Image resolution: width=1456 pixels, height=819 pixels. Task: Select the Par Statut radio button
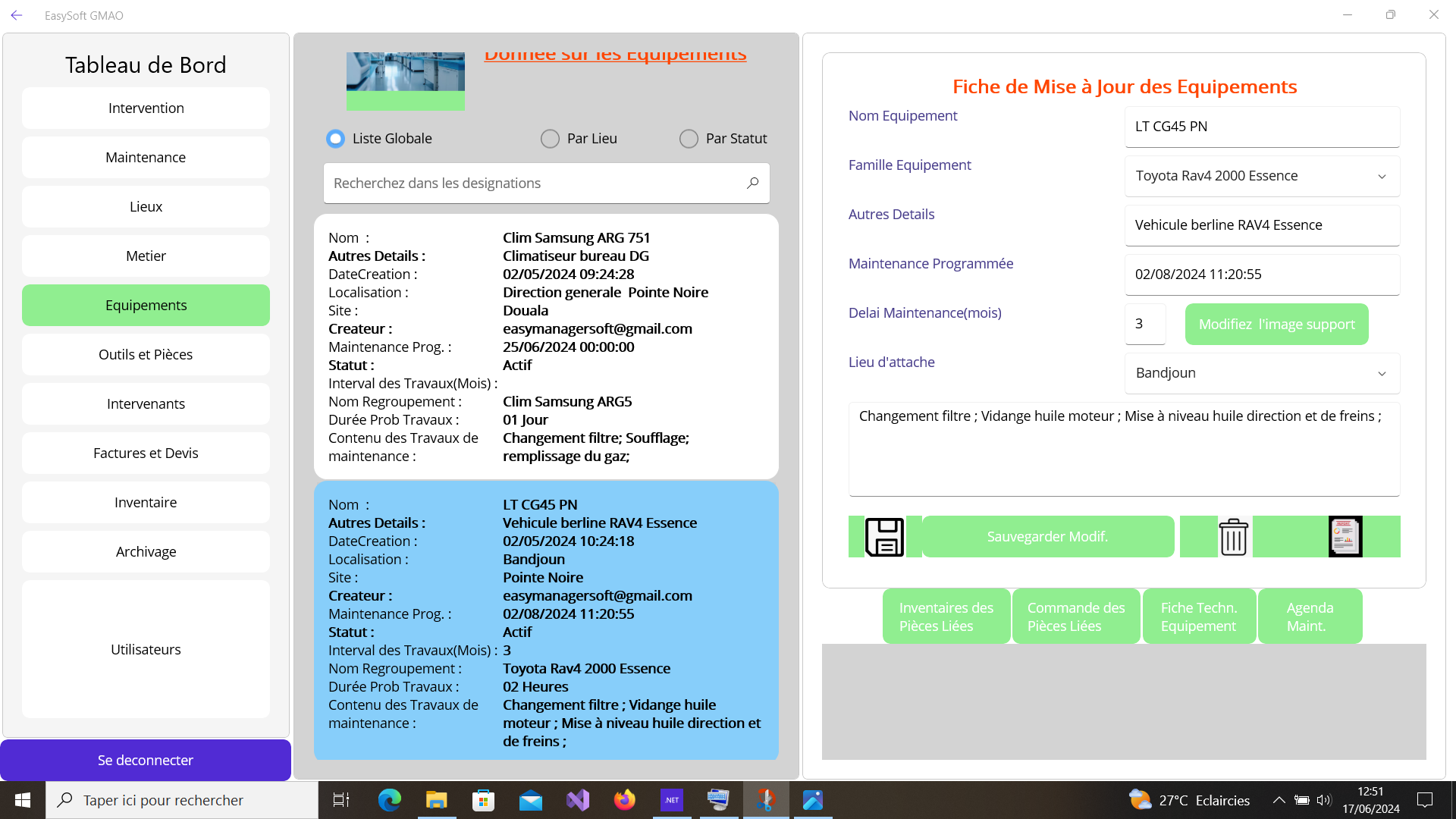[x=689, y=139]
